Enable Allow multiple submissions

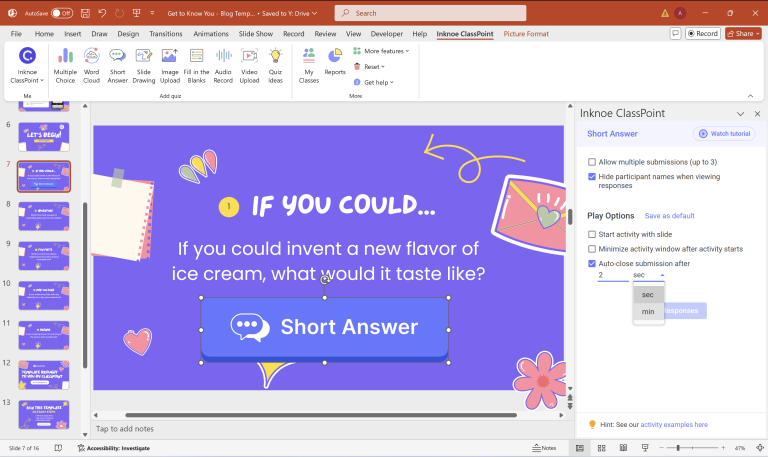[592, 162]
